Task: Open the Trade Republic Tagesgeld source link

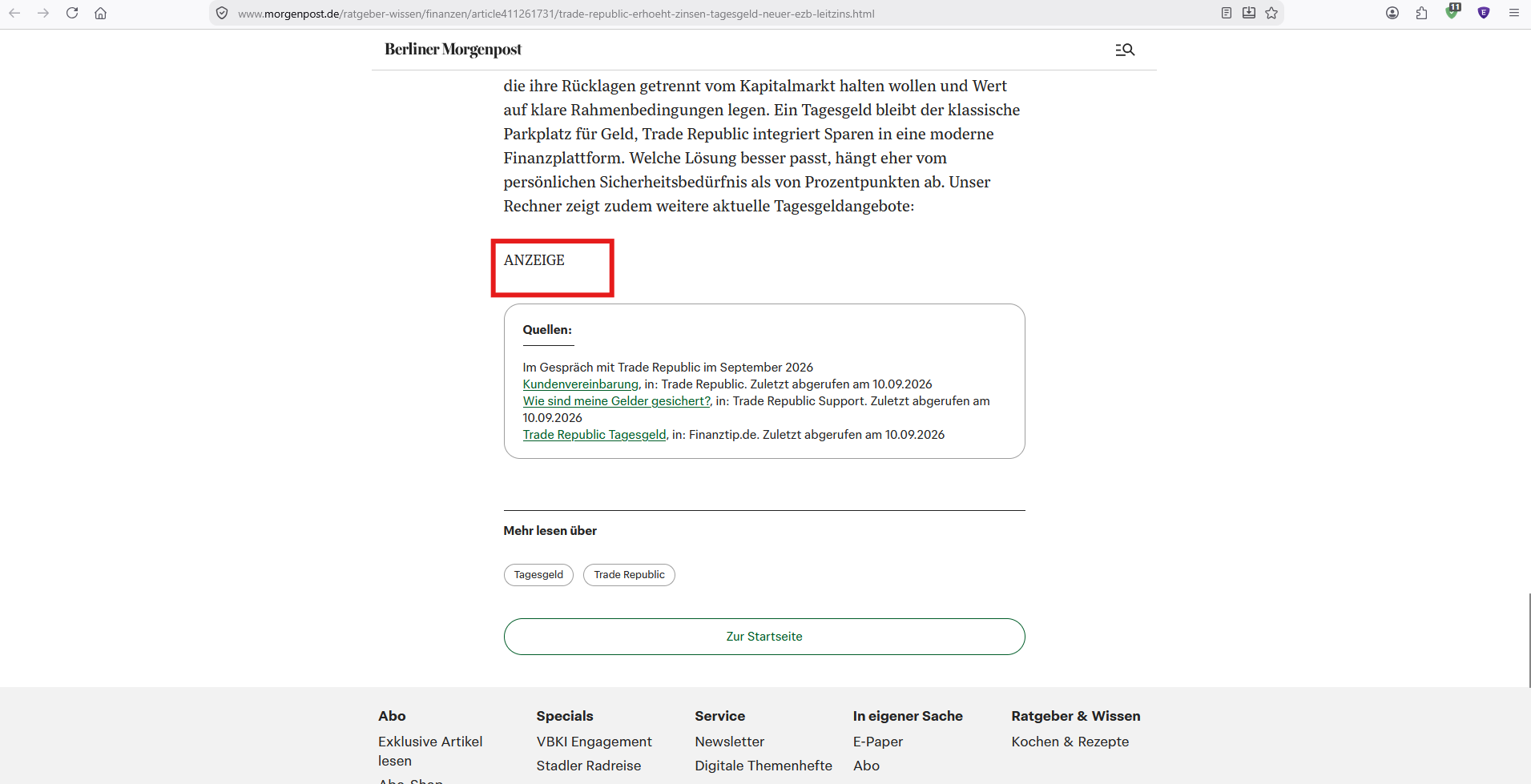Action: (x=594, y=435)
